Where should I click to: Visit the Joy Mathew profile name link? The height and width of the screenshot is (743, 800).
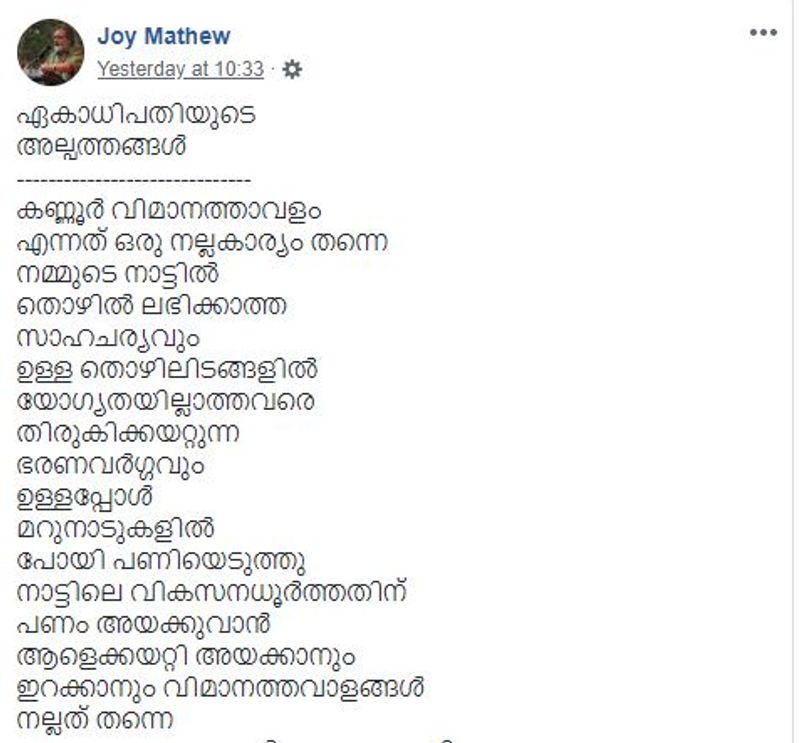coord(164,37)
